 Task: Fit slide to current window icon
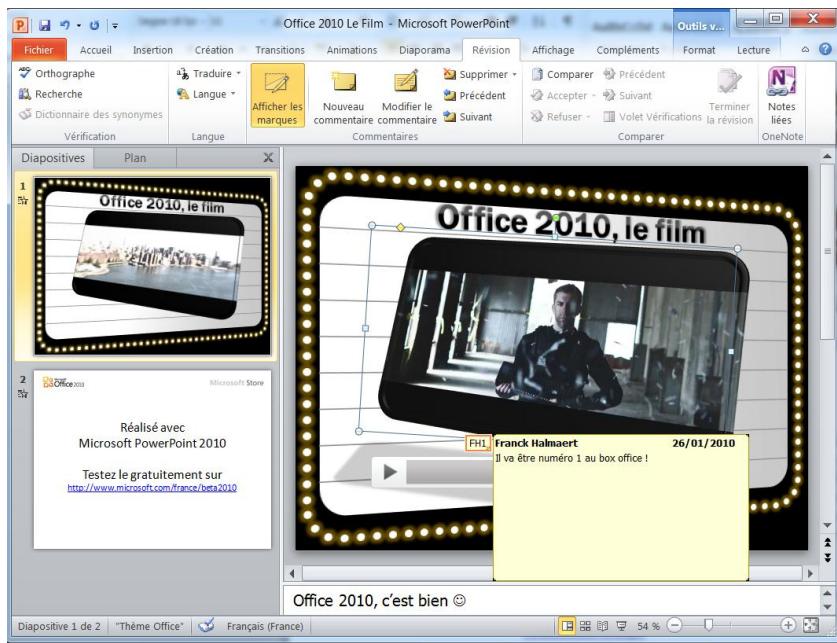pyautogui.click(x=810, y=625)
